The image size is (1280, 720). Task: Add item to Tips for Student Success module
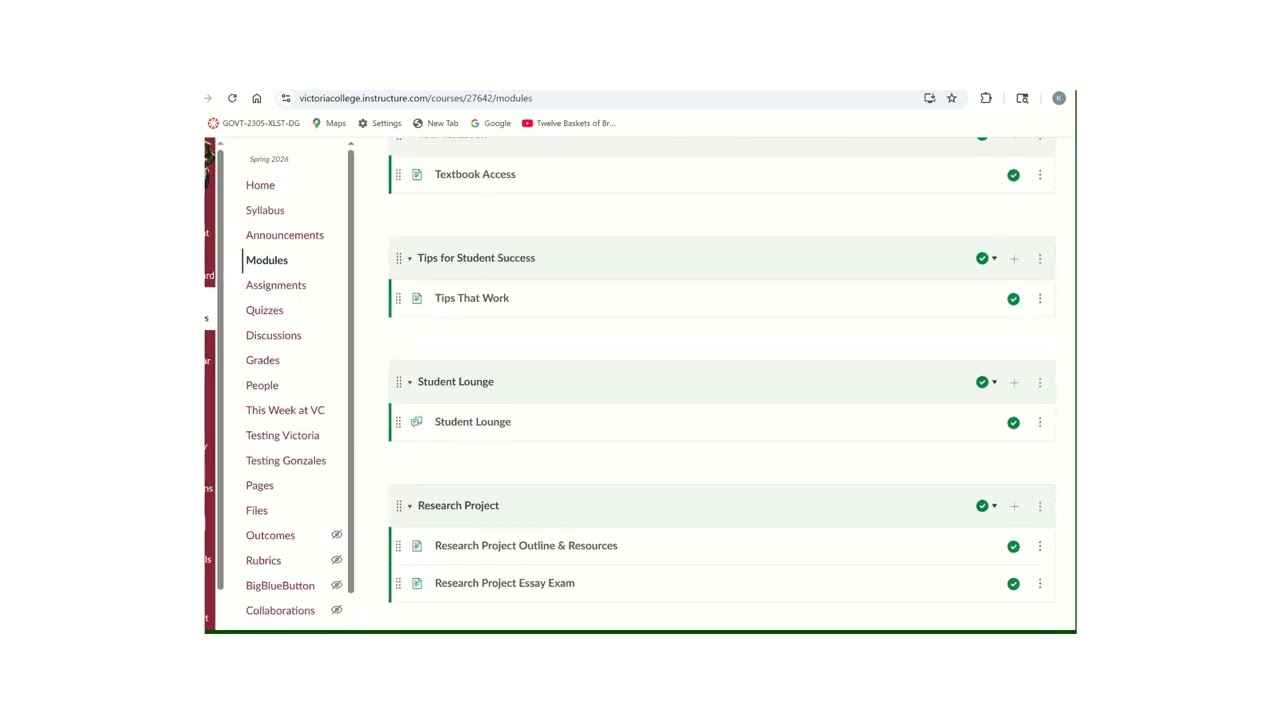tap(1014, 259)
